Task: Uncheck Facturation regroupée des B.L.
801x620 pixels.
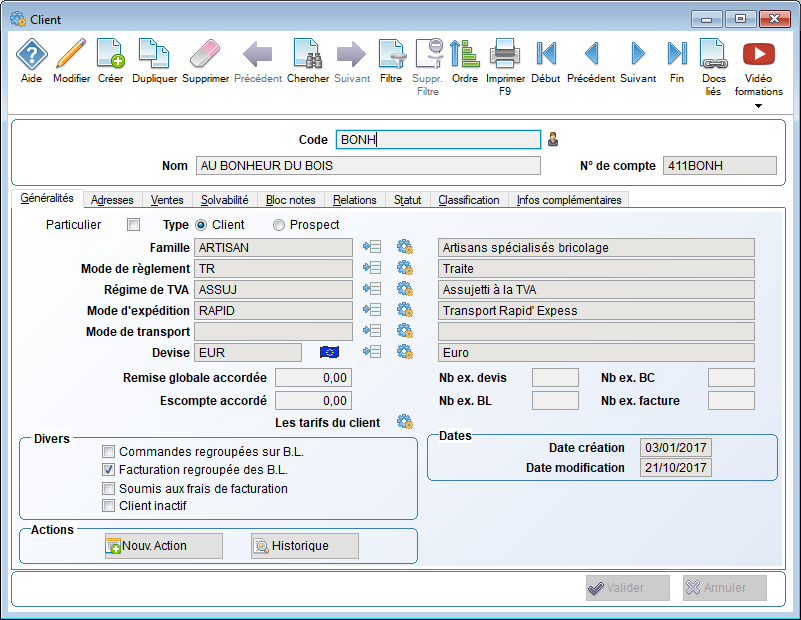Action: [x=108, y=470]
